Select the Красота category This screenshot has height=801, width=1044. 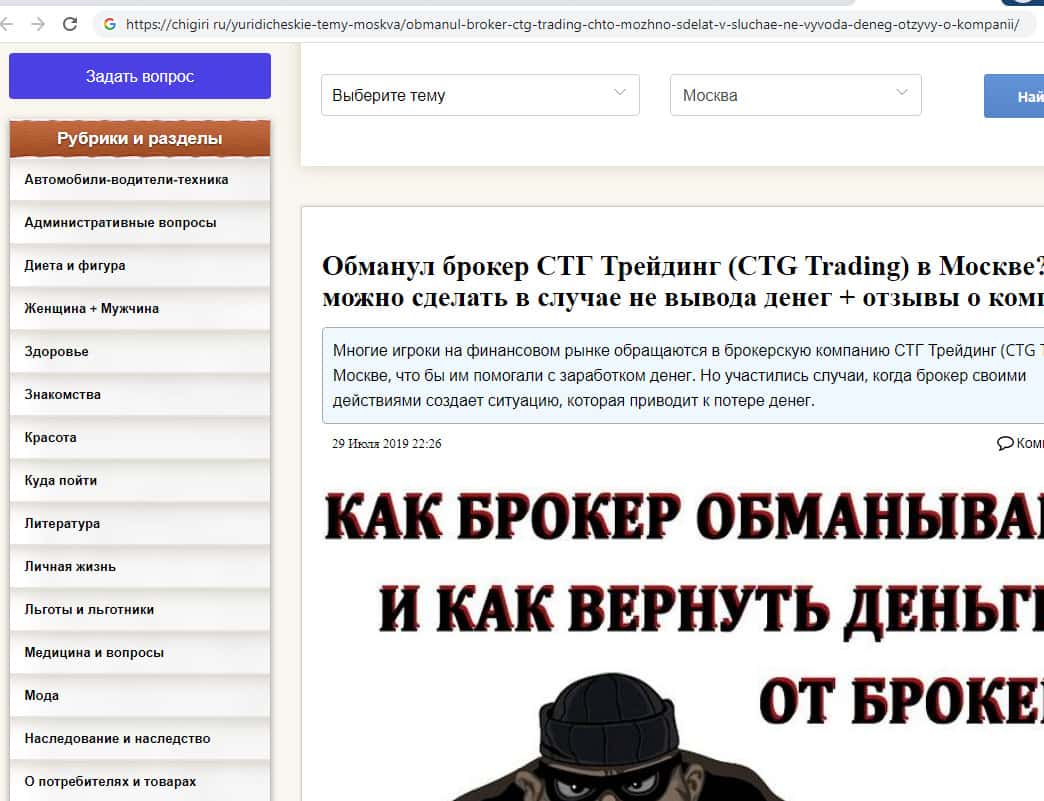[140, 437]
